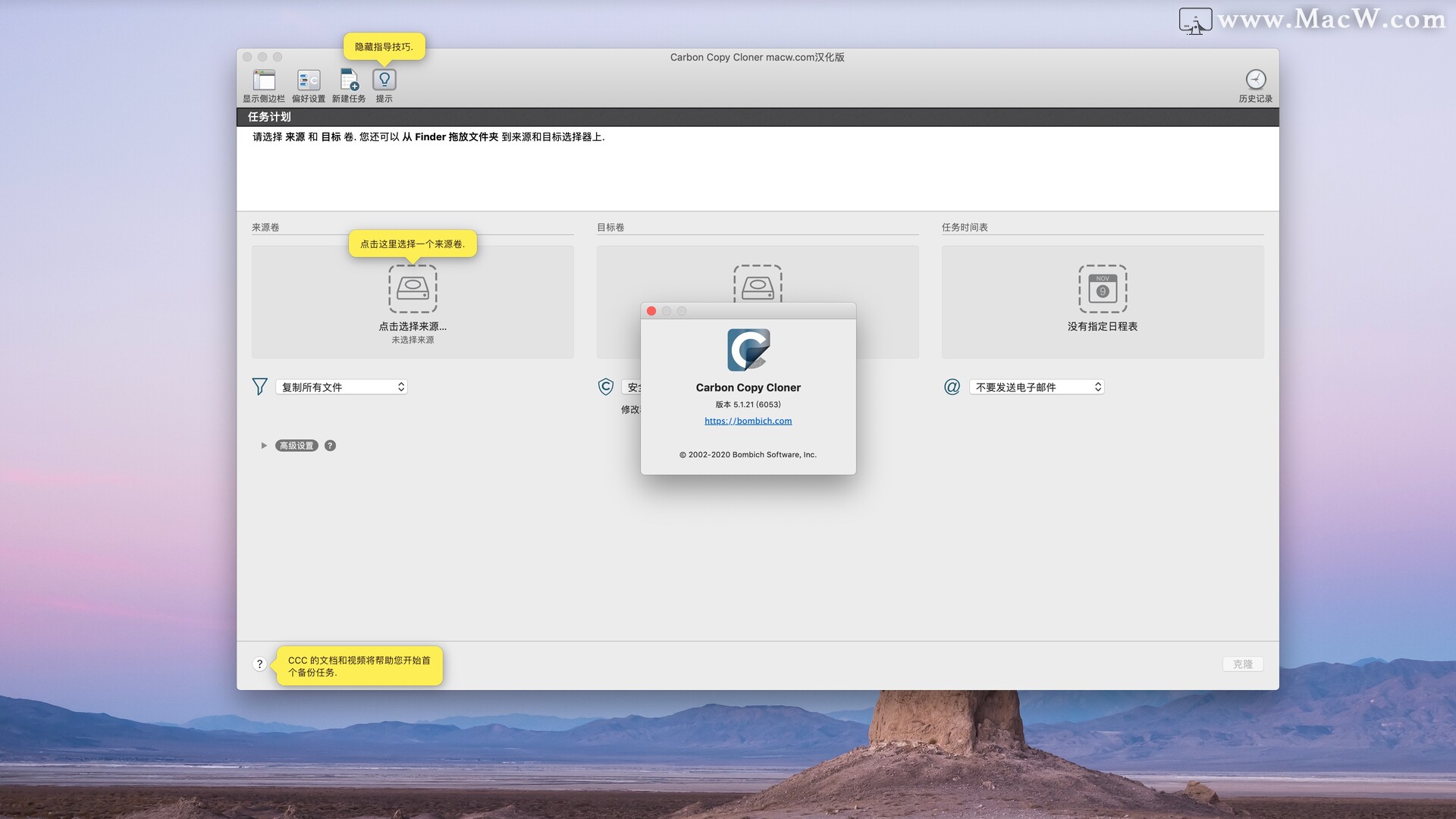Click the 克隆 clone button
The width and height of the screenshot is (1456, 819).
tap(1243, 664)
